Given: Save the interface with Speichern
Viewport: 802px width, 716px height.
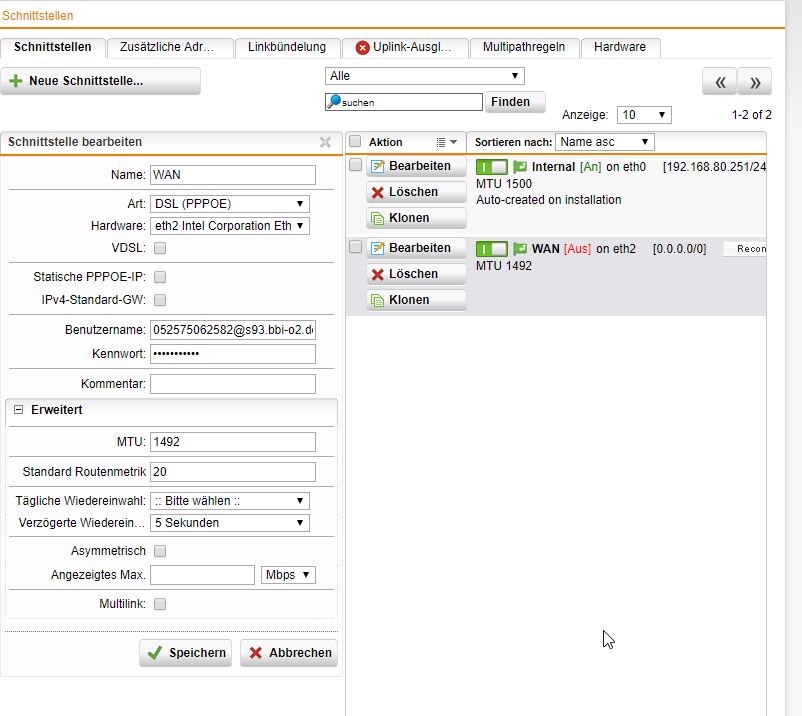Looking at the screenshot, I should [186, 653].
